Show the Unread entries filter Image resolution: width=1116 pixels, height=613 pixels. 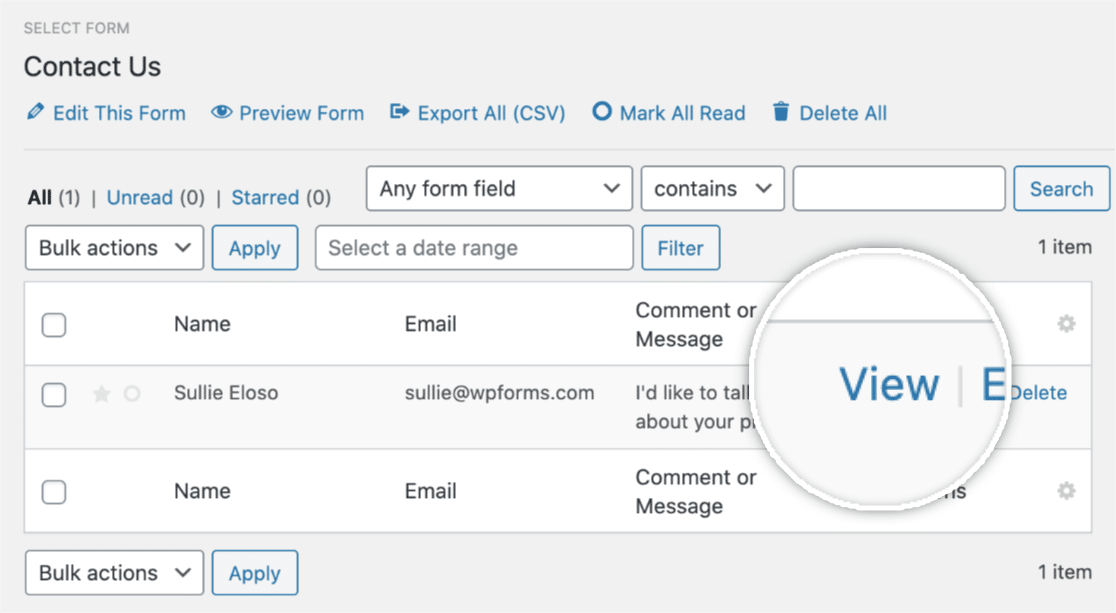(140, 198)
